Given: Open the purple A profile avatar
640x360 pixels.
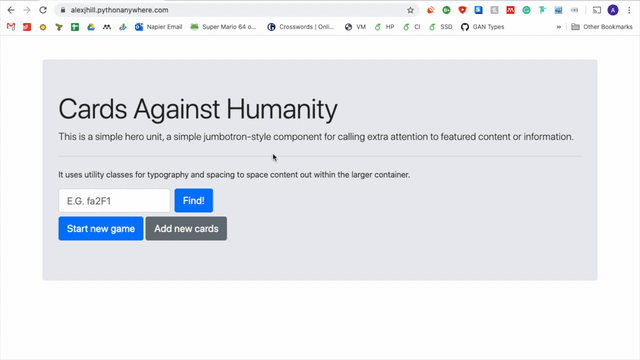Looking at the screenshot, I should [x=613, y=10].
